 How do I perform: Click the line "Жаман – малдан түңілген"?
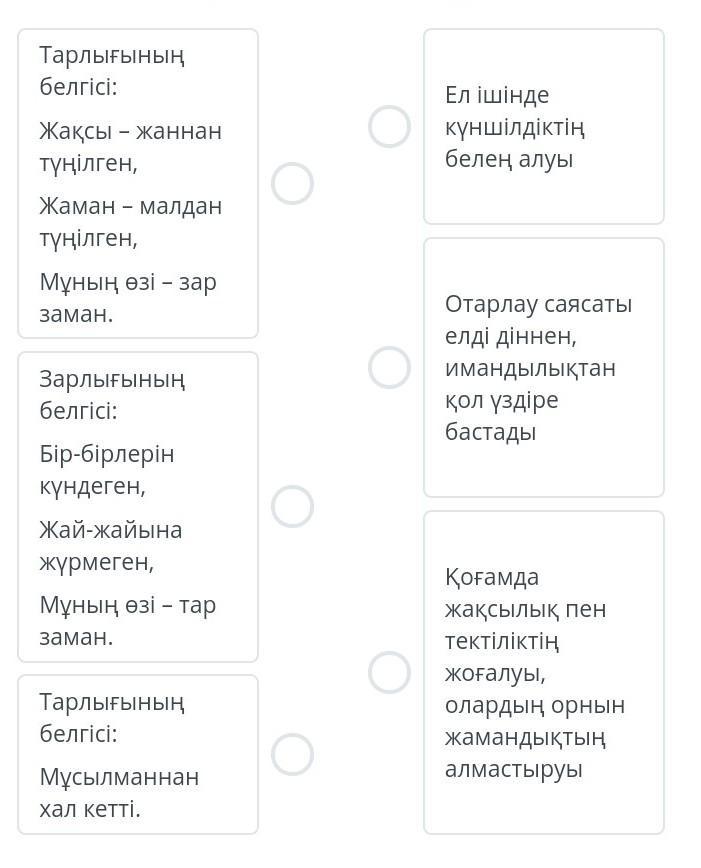tap(130, 222)
